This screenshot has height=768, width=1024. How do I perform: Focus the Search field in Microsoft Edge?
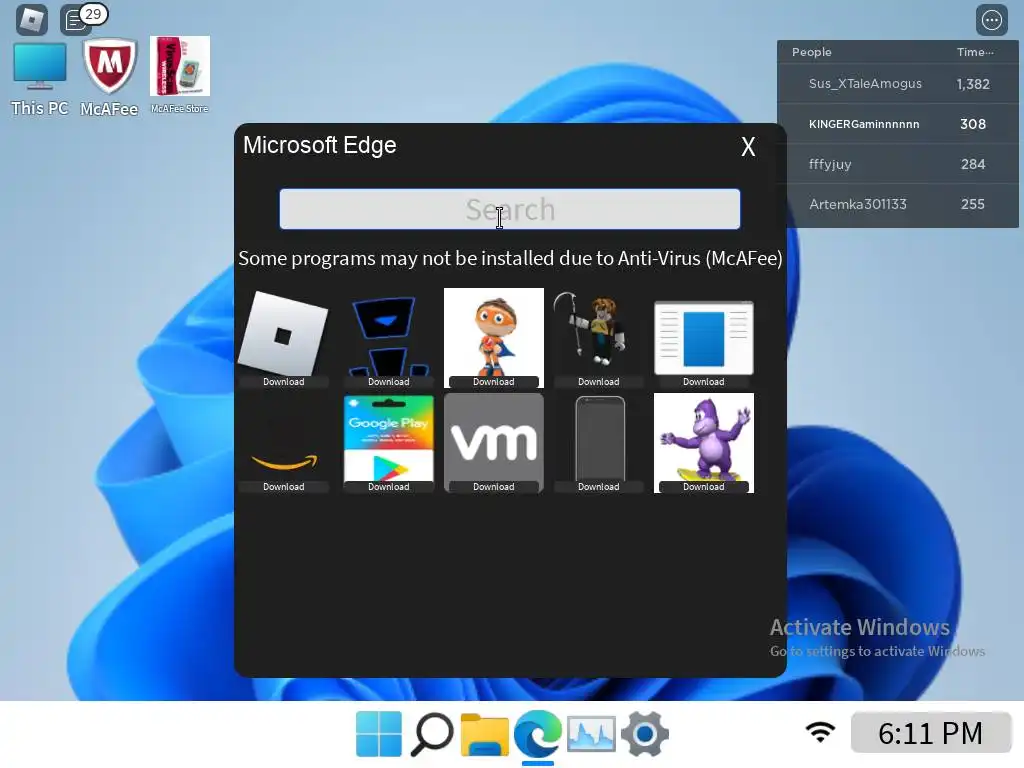510,209
